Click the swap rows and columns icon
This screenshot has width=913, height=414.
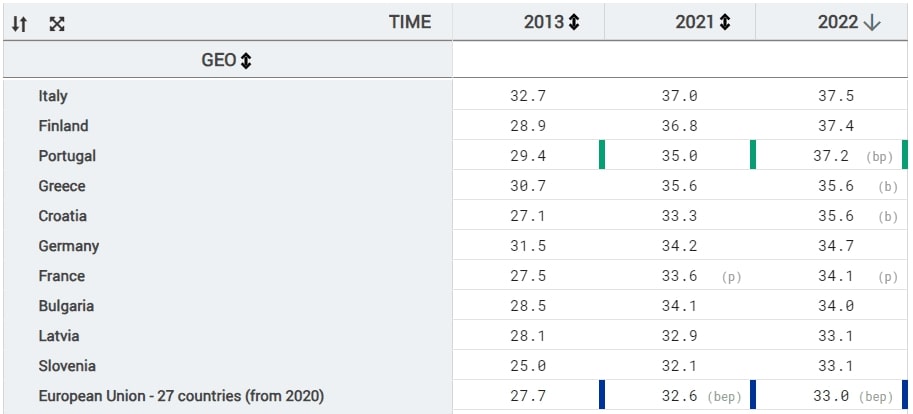coord(19,21)
